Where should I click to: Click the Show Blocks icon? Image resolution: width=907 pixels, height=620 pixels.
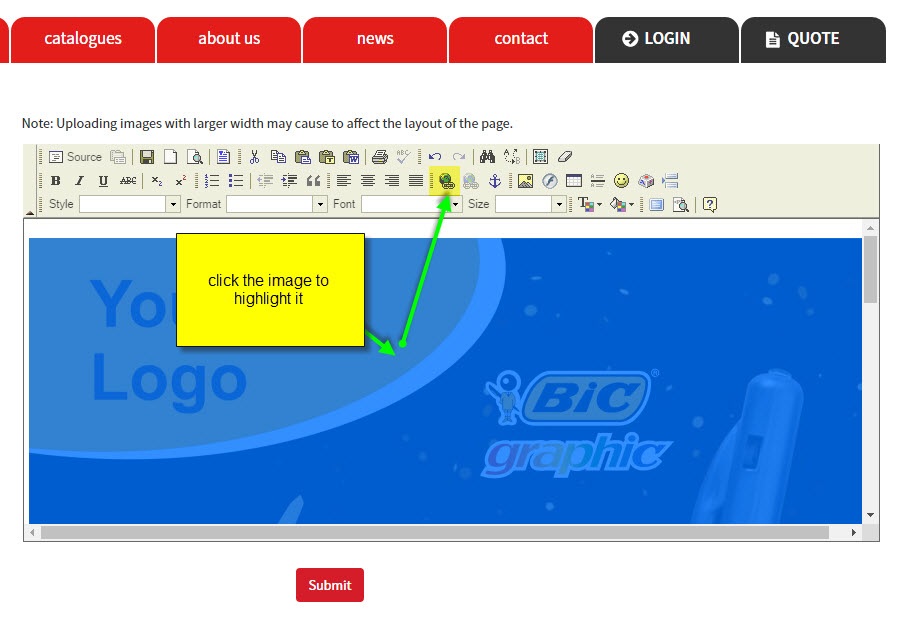[681, 204]
